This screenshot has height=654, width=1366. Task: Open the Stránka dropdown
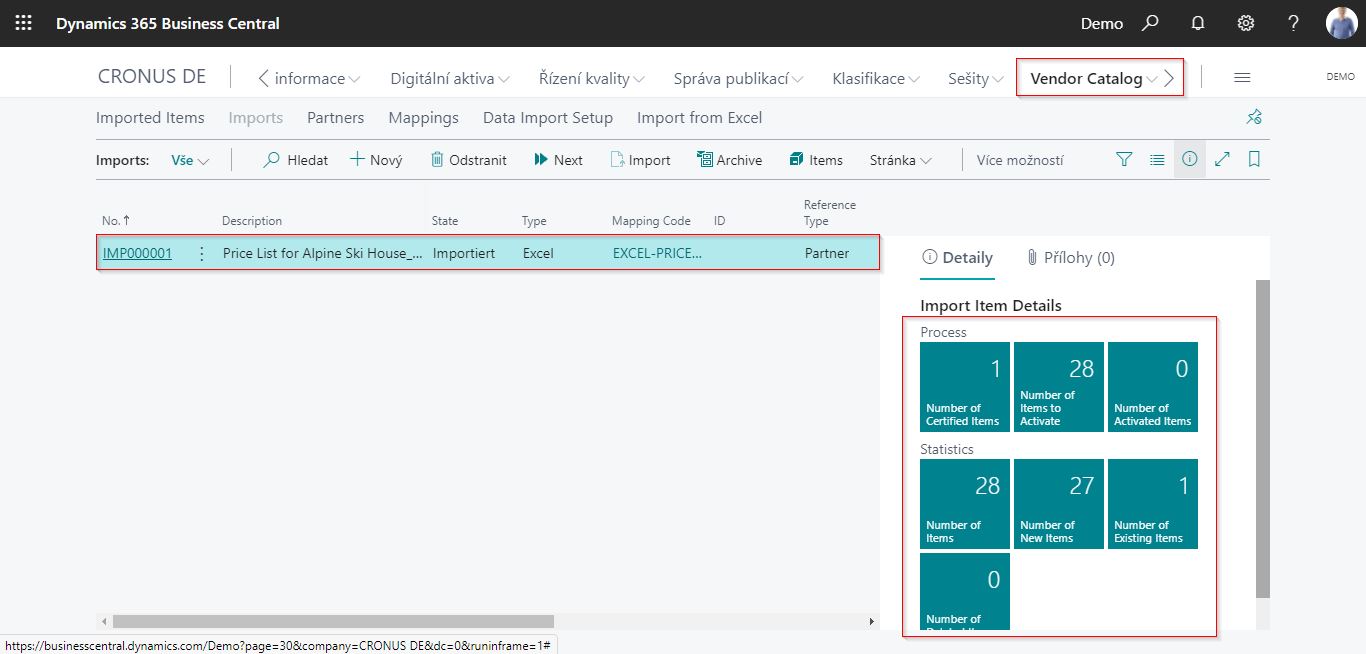click(x=901, y=160)
